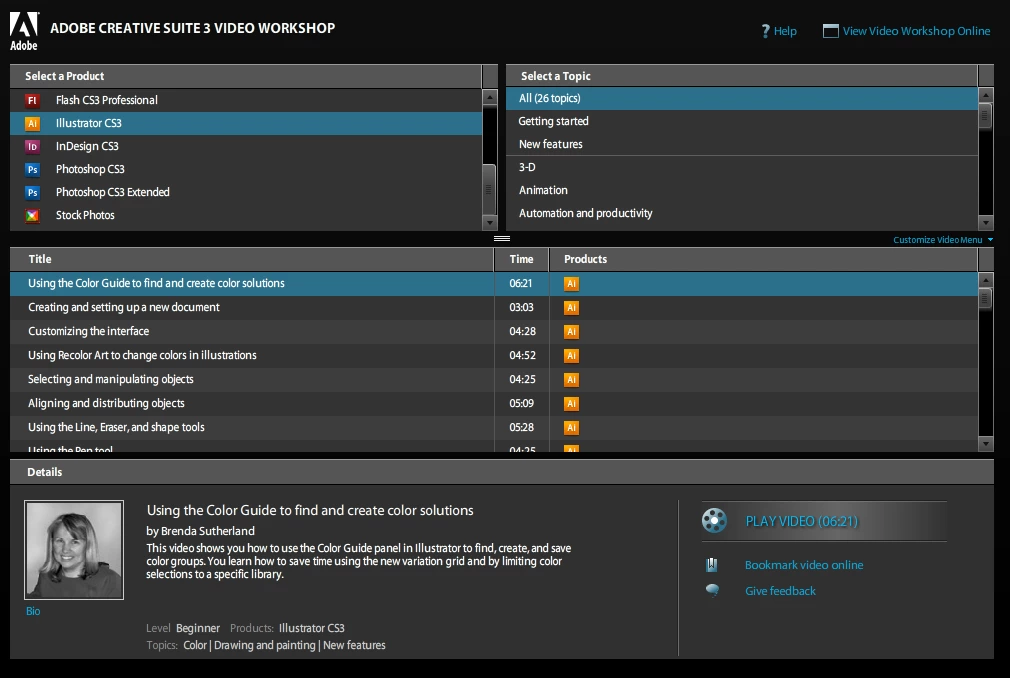Click Ai icon in Color Guide row

coord(571,284)
